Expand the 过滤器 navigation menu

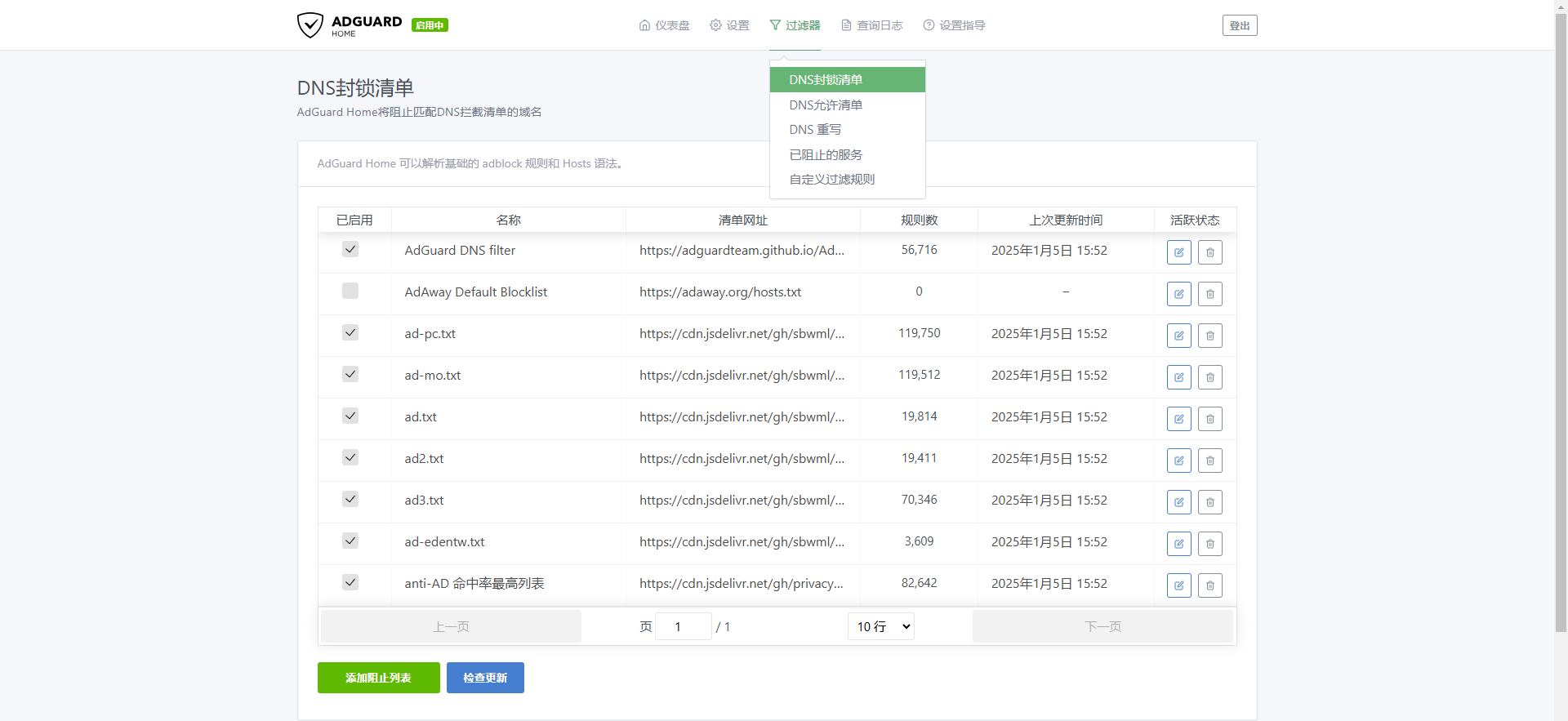click(x=795, y=25)
